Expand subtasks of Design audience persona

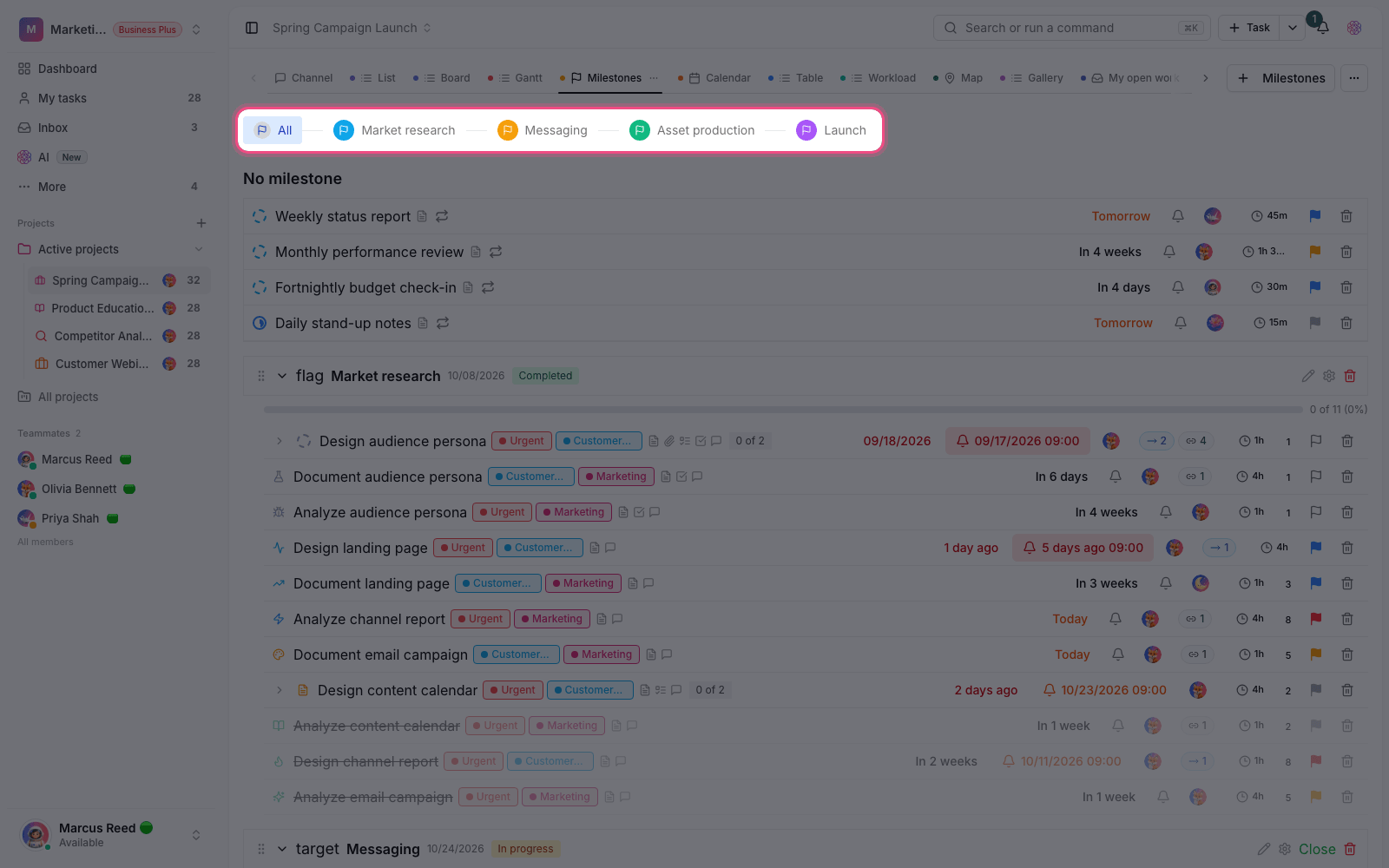(280, 441)
